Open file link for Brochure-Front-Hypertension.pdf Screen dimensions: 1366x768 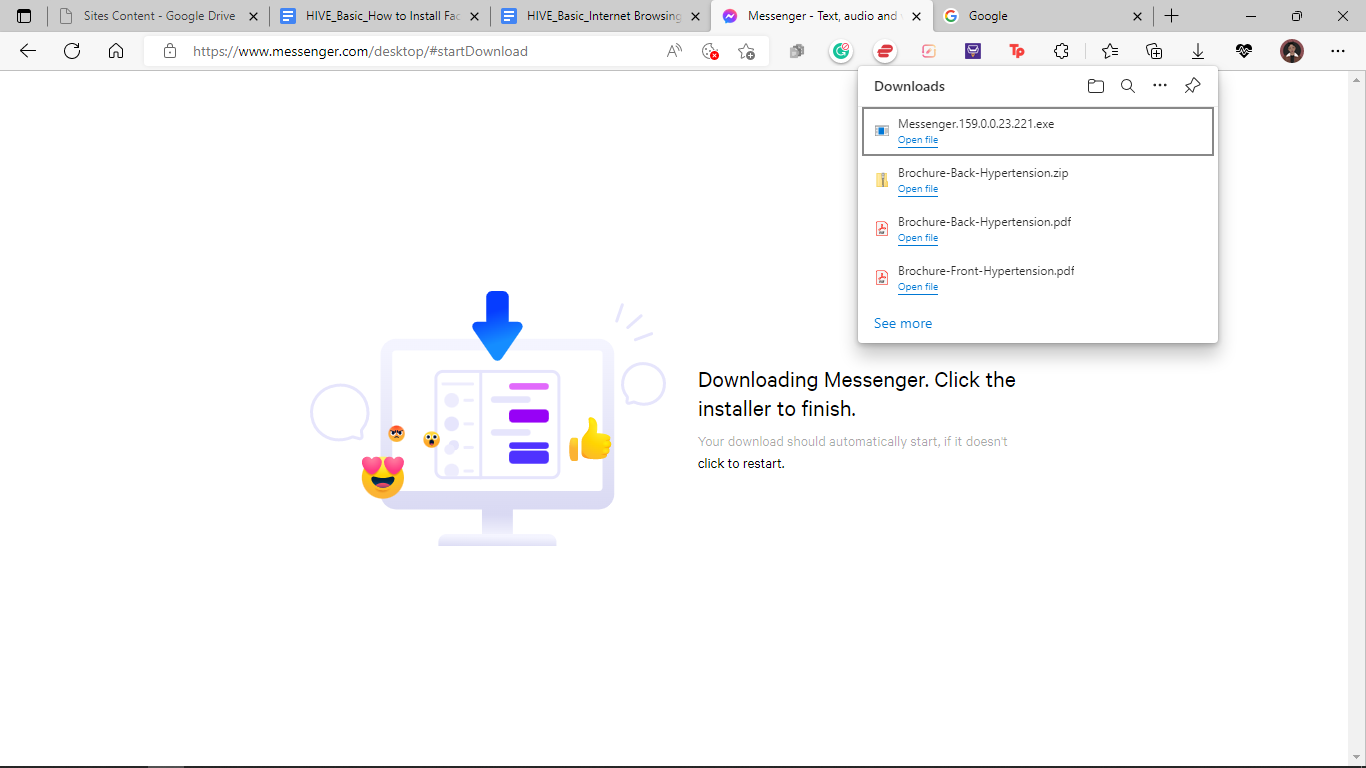[918, 287]
